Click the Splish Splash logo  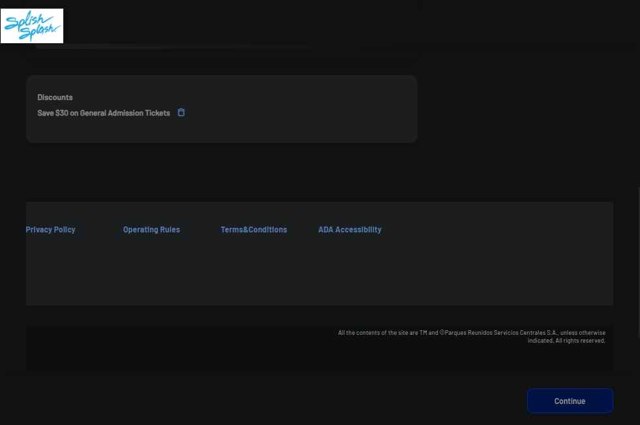(32, 26)
